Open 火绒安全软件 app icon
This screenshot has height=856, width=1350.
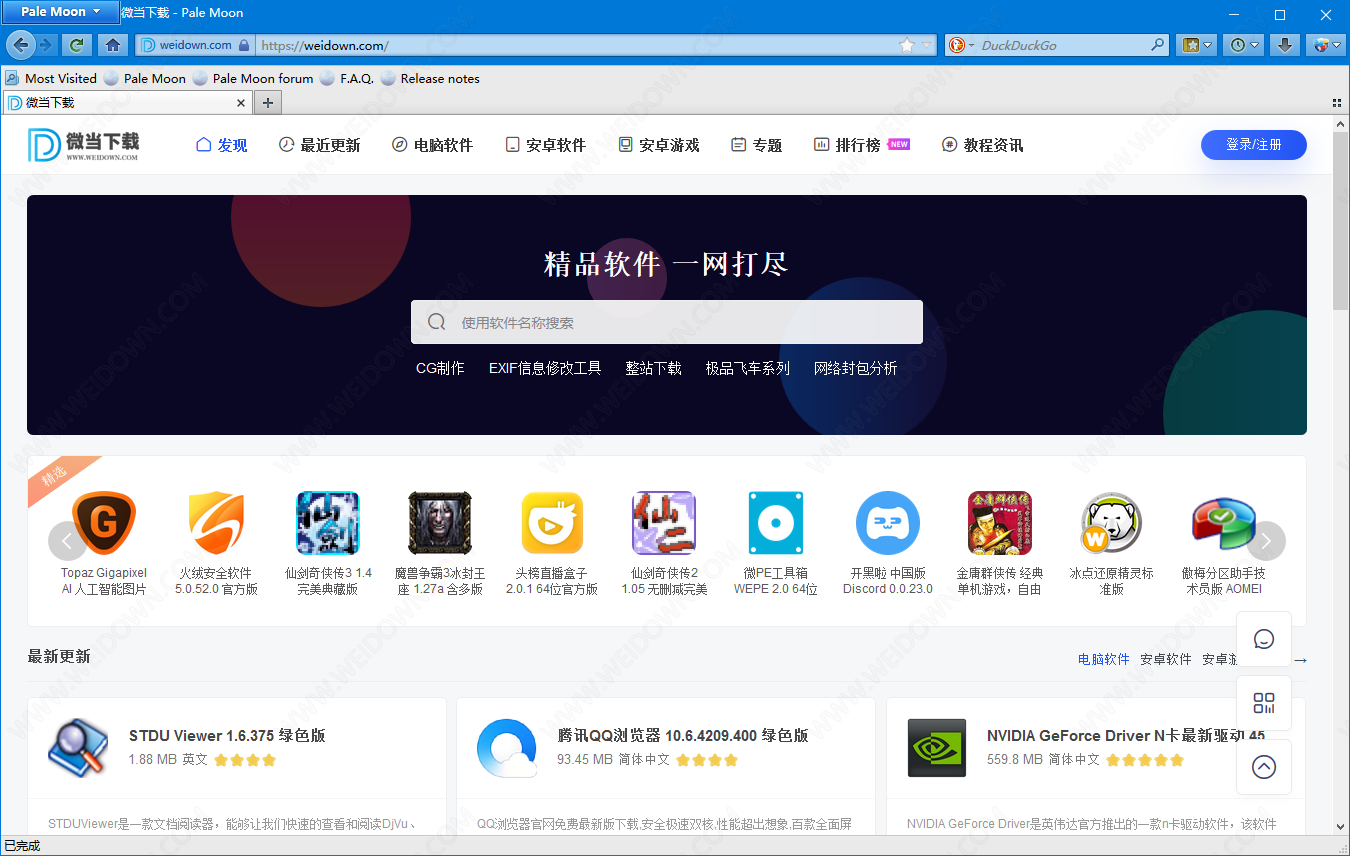coord(216,523)
